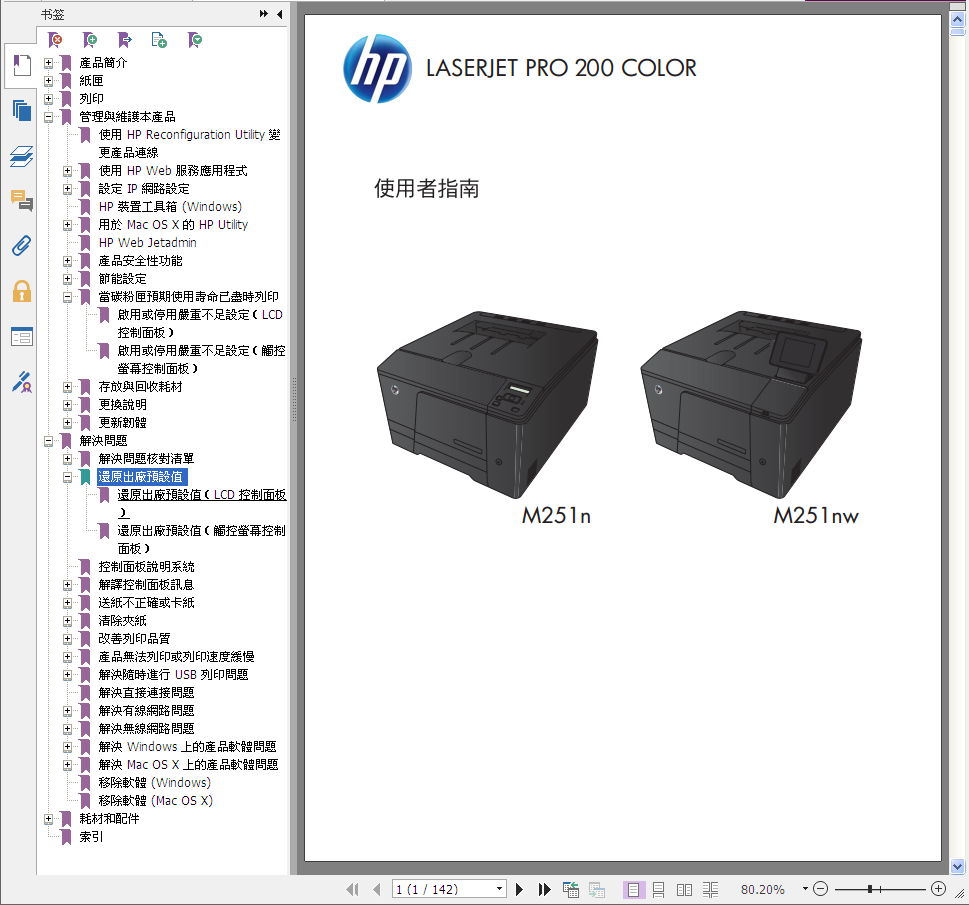Screen dimensions: 969x905
Task: Click the previous view icon
Action: tap(570, 890)
